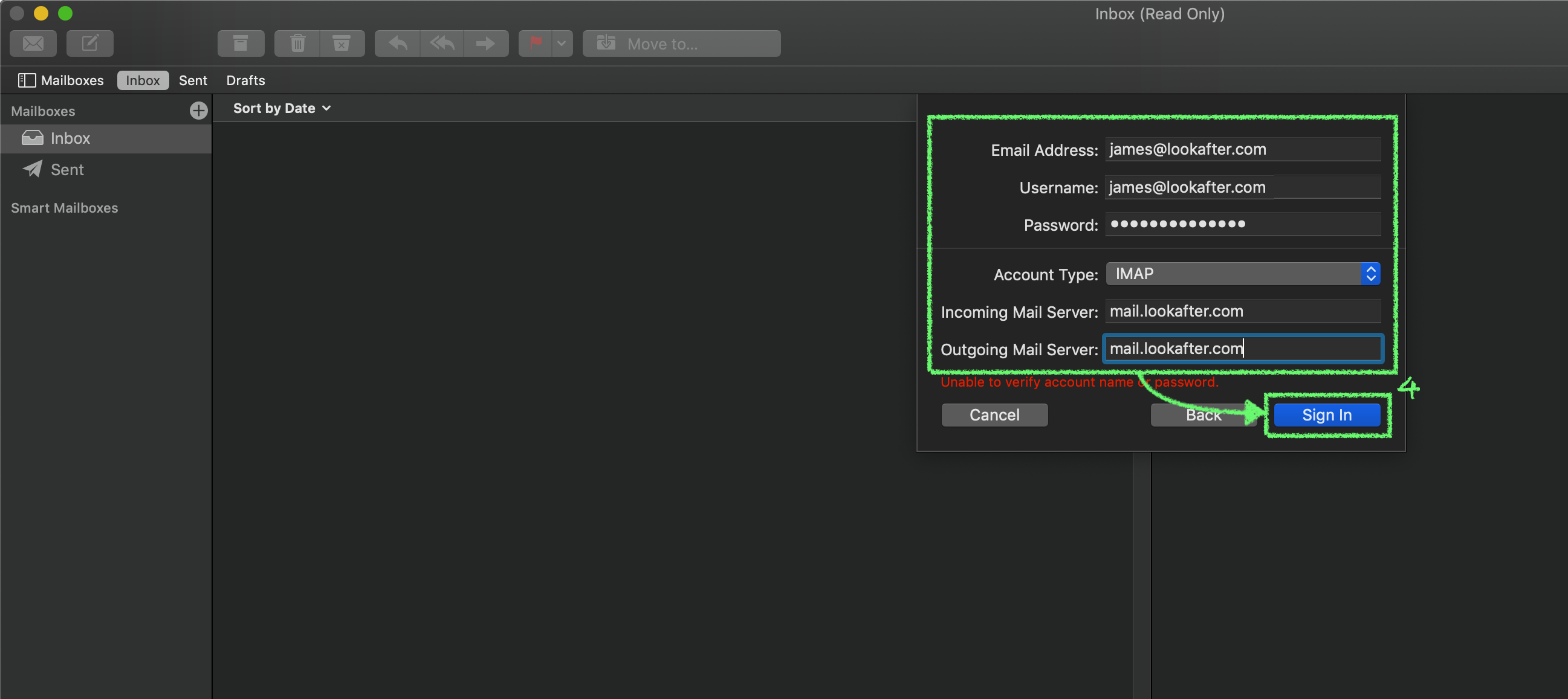Click the Cancel button

994,415
